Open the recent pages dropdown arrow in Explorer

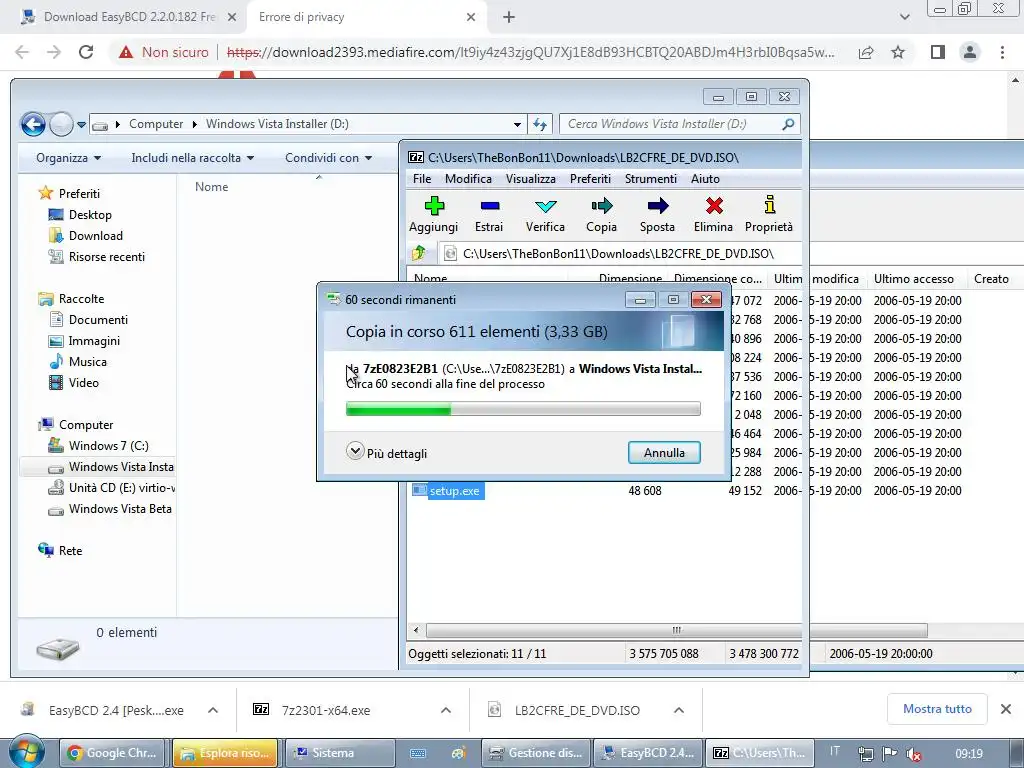pyautogui.click(x=81, y=124)
